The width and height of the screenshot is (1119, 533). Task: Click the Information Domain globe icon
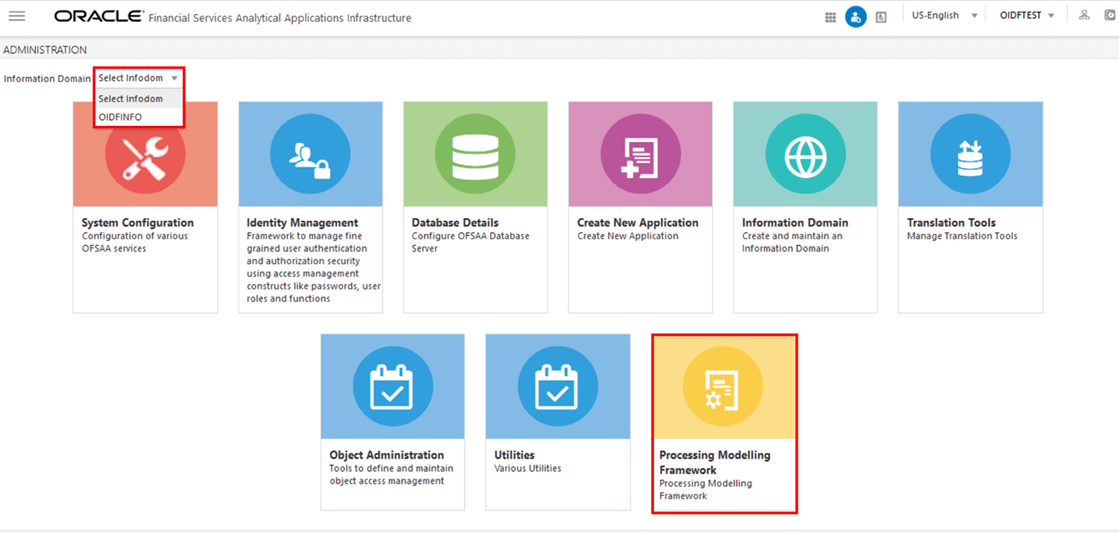tap(805, 154)
